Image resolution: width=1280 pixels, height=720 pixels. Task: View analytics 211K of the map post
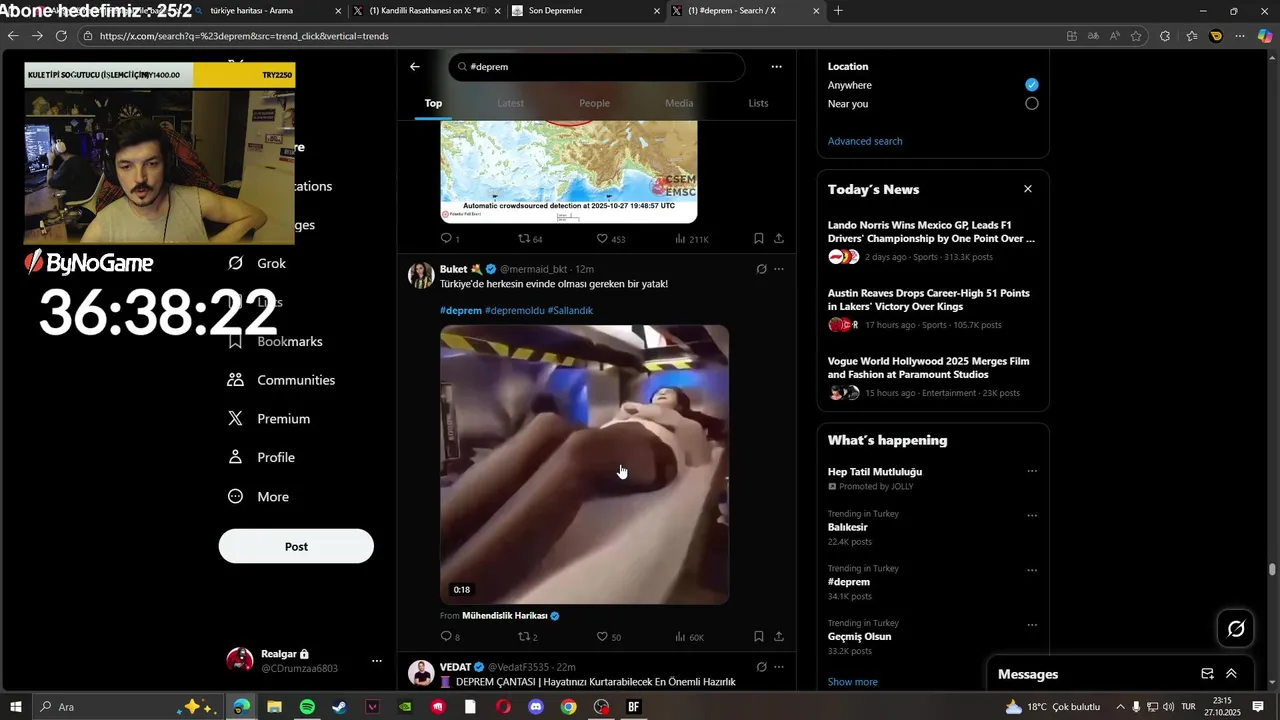(691, 239)
